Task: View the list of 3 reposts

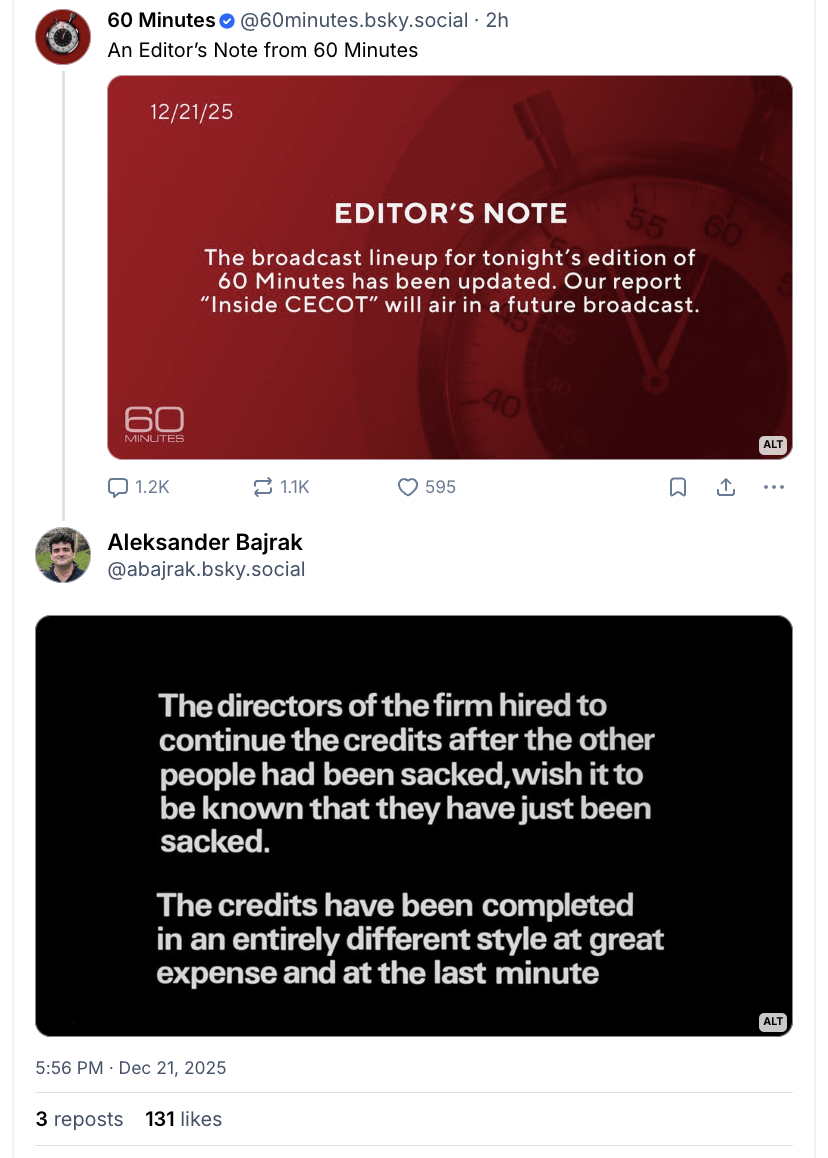Action: [79, 1119]
